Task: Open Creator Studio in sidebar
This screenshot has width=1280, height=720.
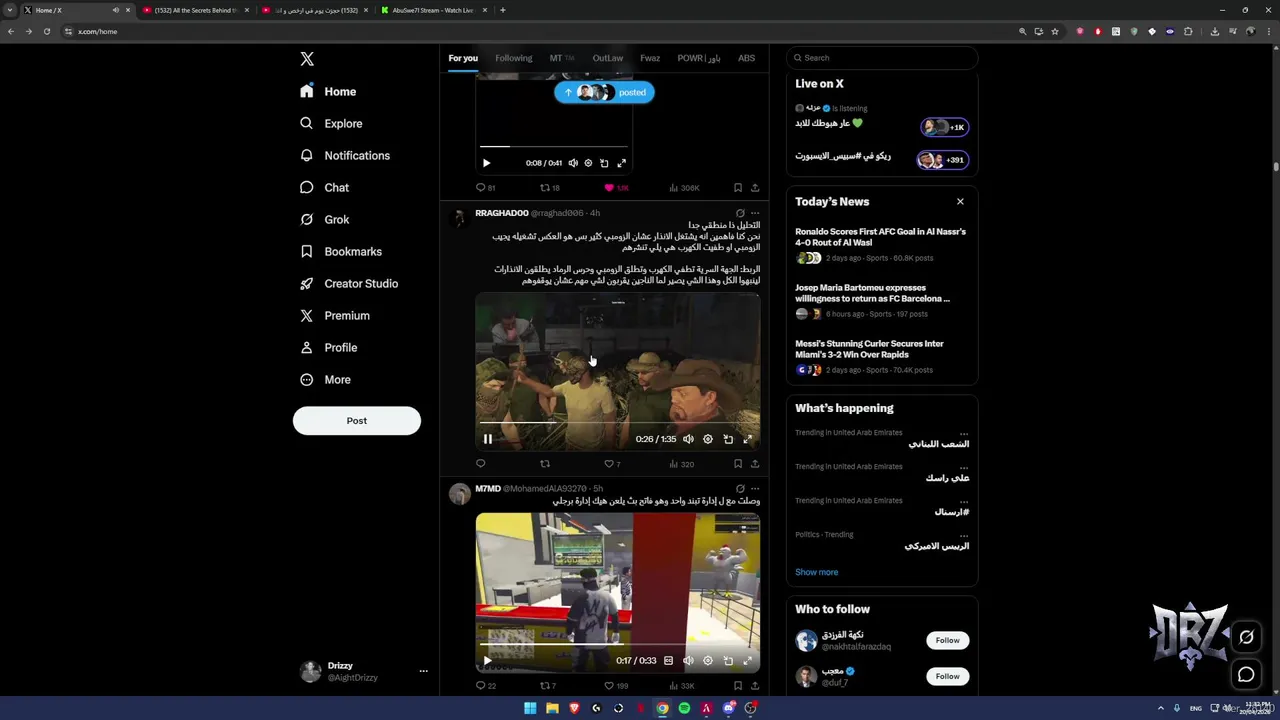Action: click(349, 283)
